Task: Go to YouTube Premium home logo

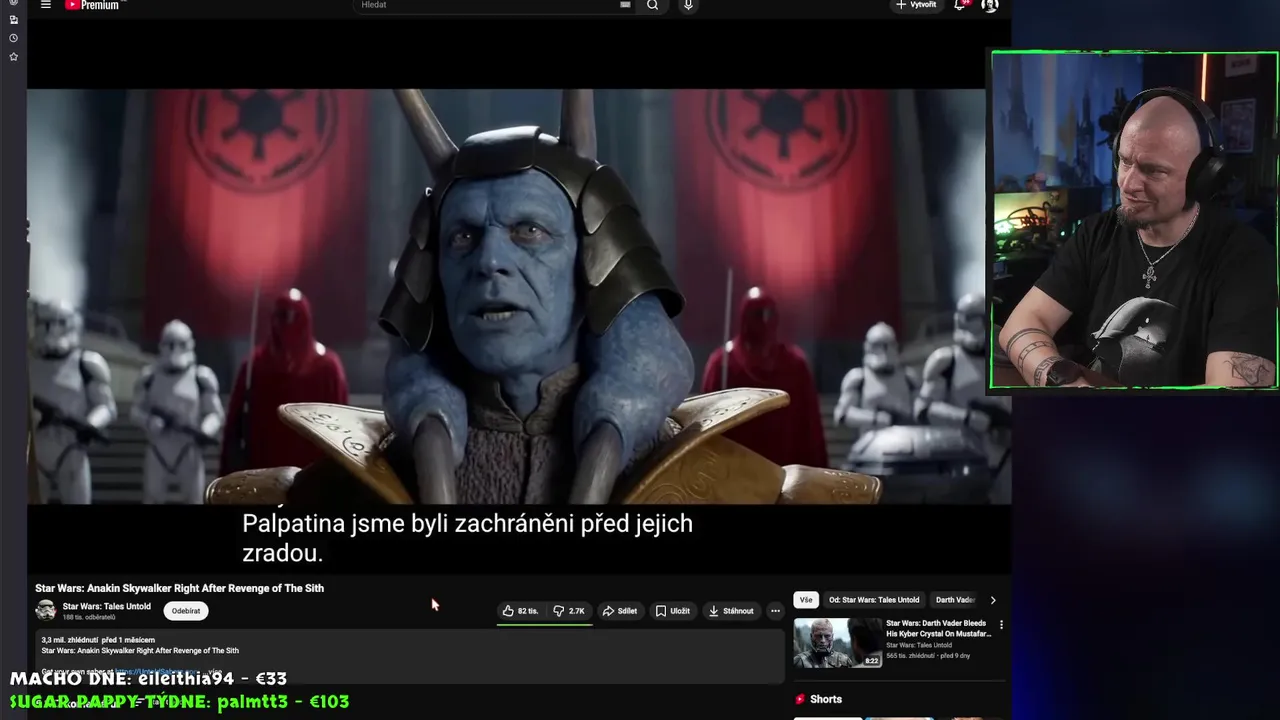Action: point(92,5)
